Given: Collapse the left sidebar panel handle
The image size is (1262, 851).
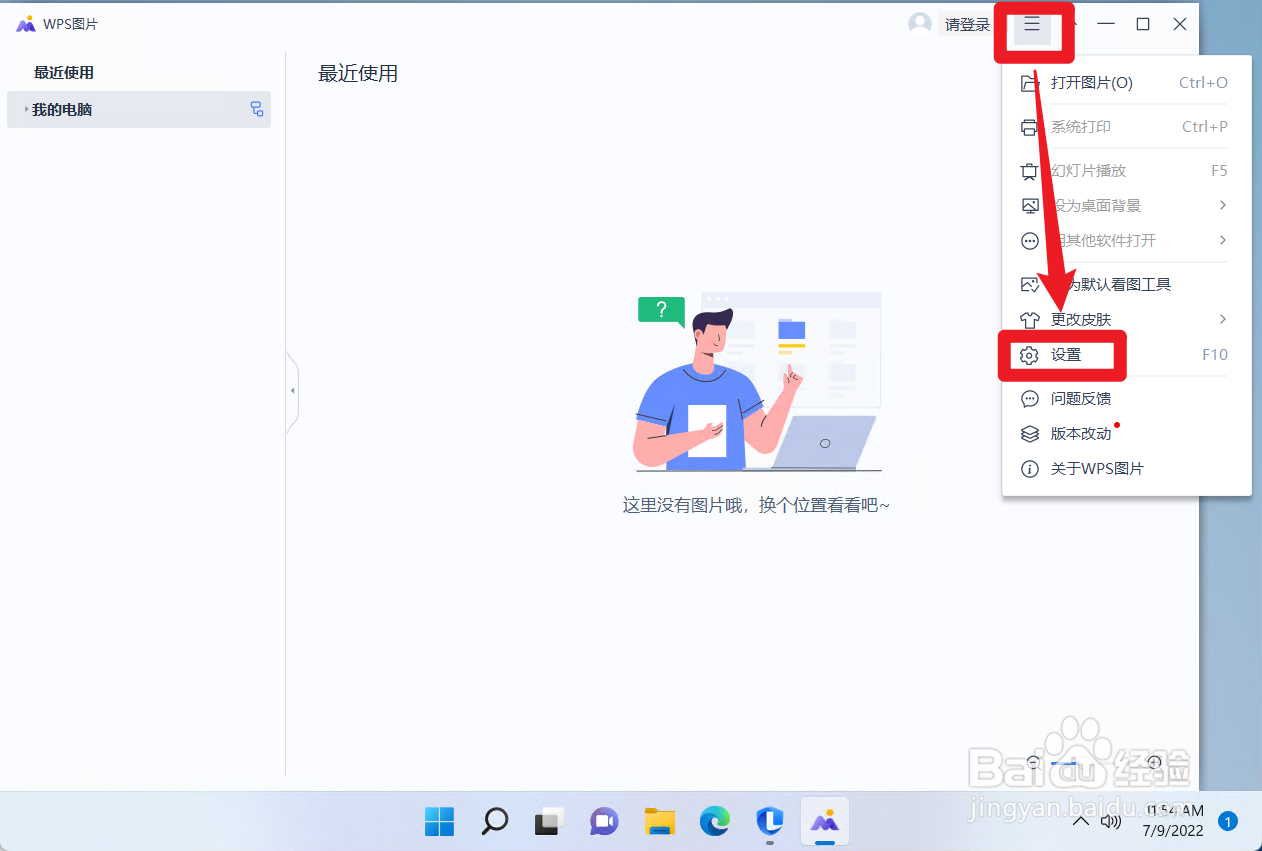Looking at the screenshot, I should pyautogui.click(x=292, y=391).
